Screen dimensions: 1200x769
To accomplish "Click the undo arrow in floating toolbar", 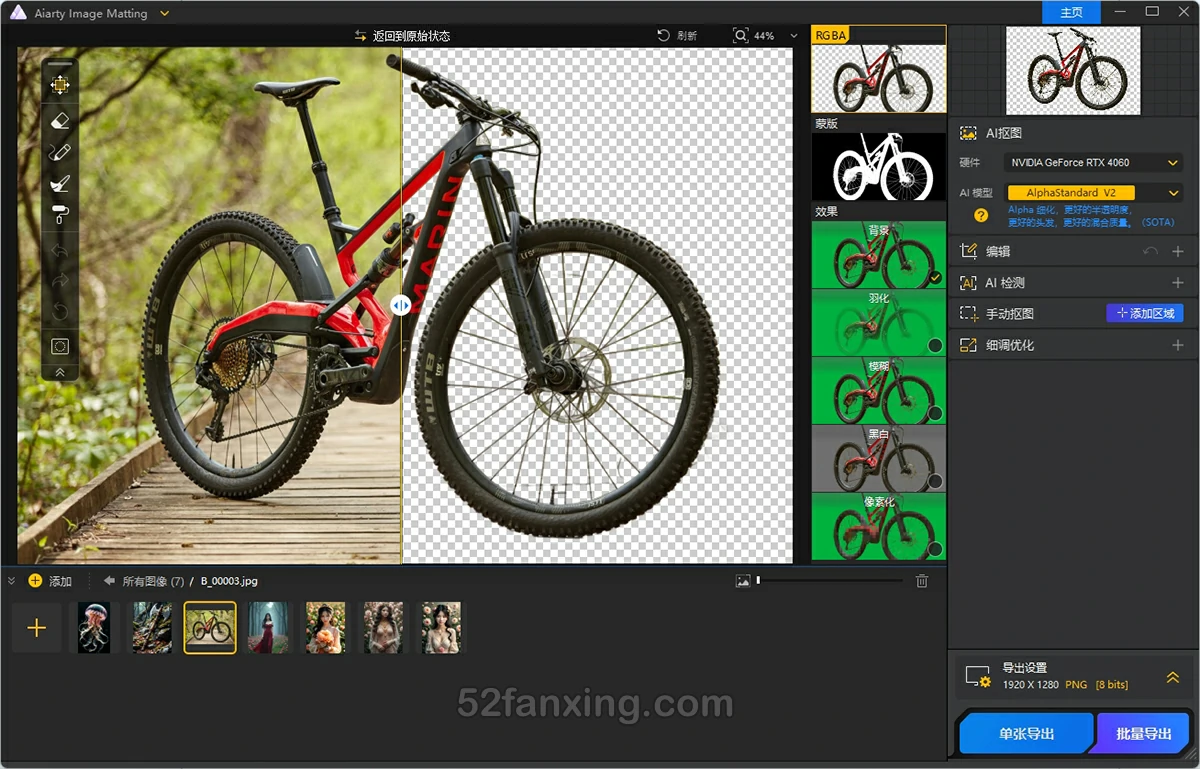I will [x=60, y=250].
